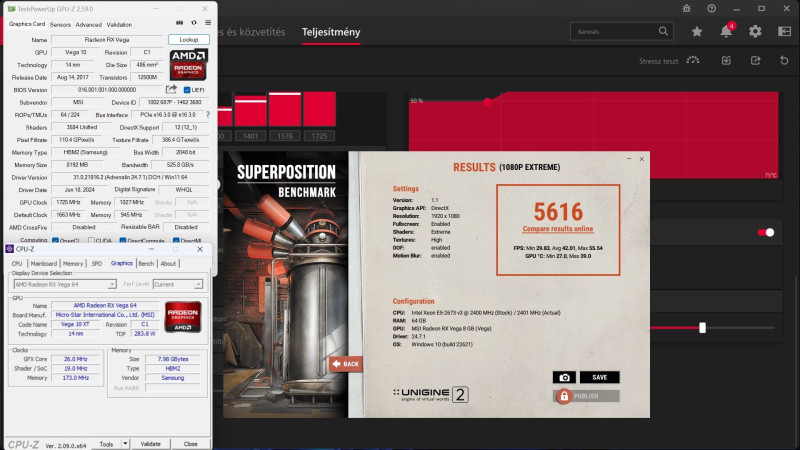Click GPU-Z screenshot camera icon
This screenshot has width=800, height=450.
[180, 23]
